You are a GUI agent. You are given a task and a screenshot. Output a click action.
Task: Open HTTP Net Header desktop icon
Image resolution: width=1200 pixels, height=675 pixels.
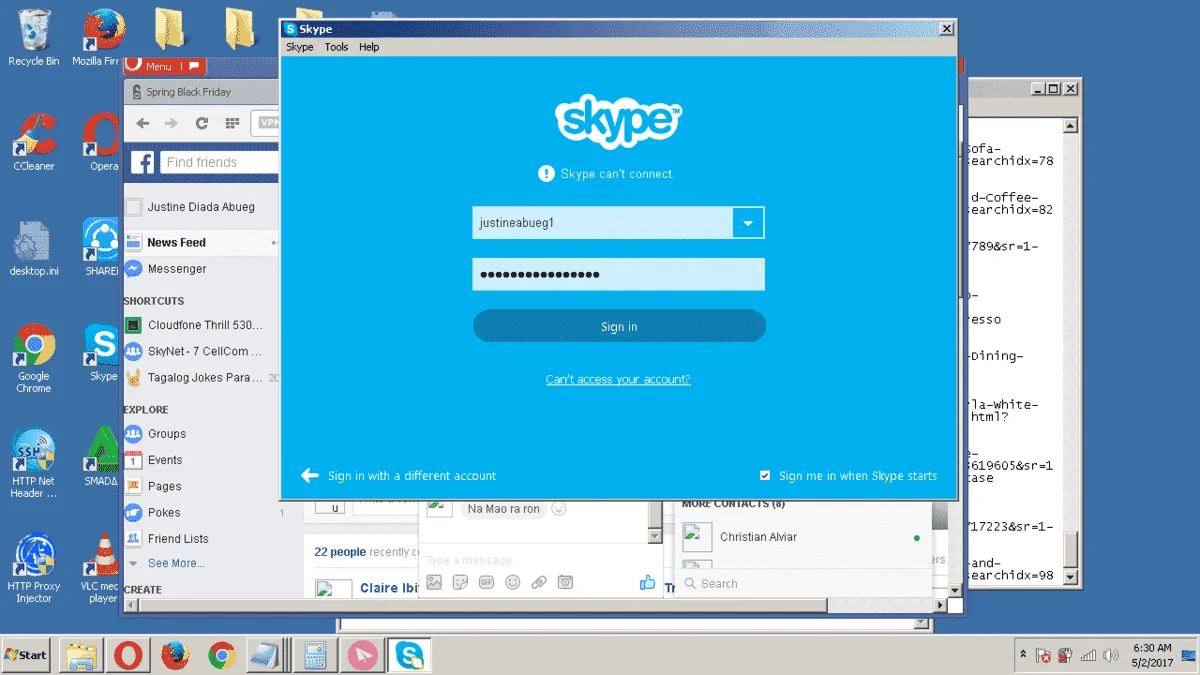coord(34,464)
